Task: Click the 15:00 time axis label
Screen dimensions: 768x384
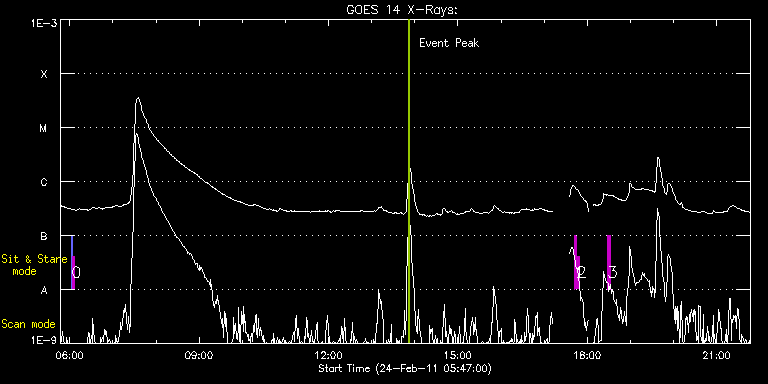Action: 458,355
